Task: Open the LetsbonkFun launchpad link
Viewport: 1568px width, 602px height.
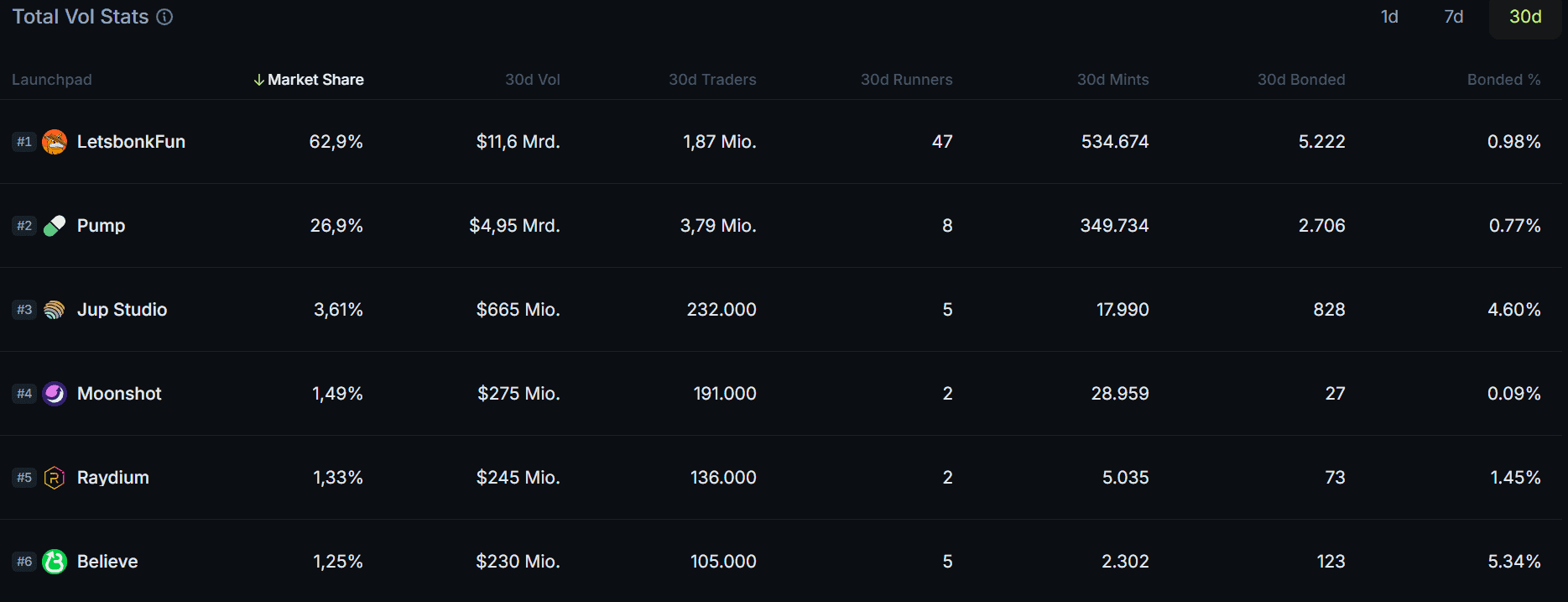Action: 131,142
